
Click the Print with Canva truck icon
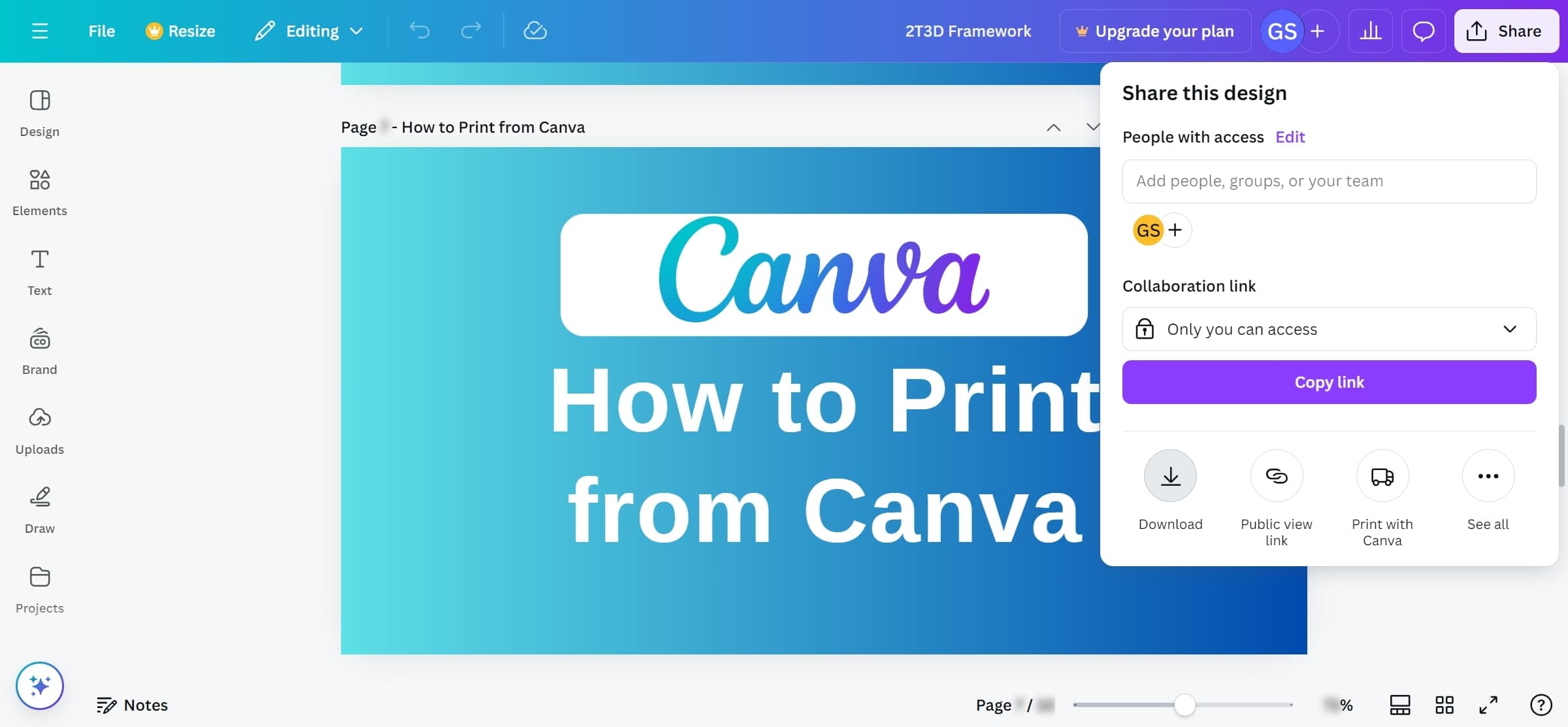(1382, 476)
